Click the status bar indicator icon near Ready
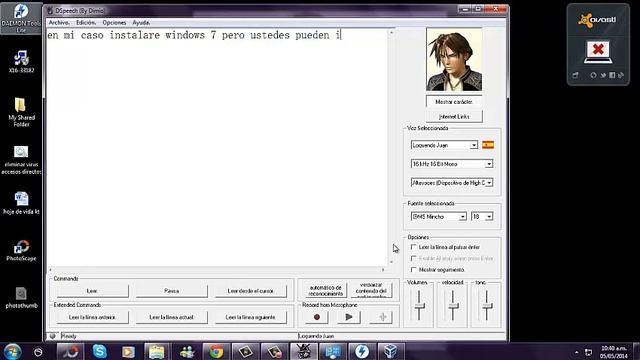The width and height of the screenshot is (640, 360). (52, 336)
